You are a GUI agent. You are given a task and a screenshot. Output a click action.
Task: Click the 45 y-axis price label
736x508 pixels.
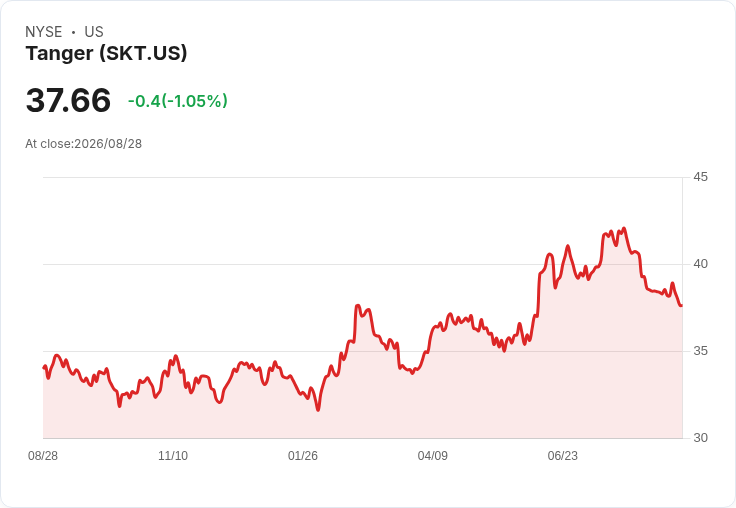coord(700,177)
